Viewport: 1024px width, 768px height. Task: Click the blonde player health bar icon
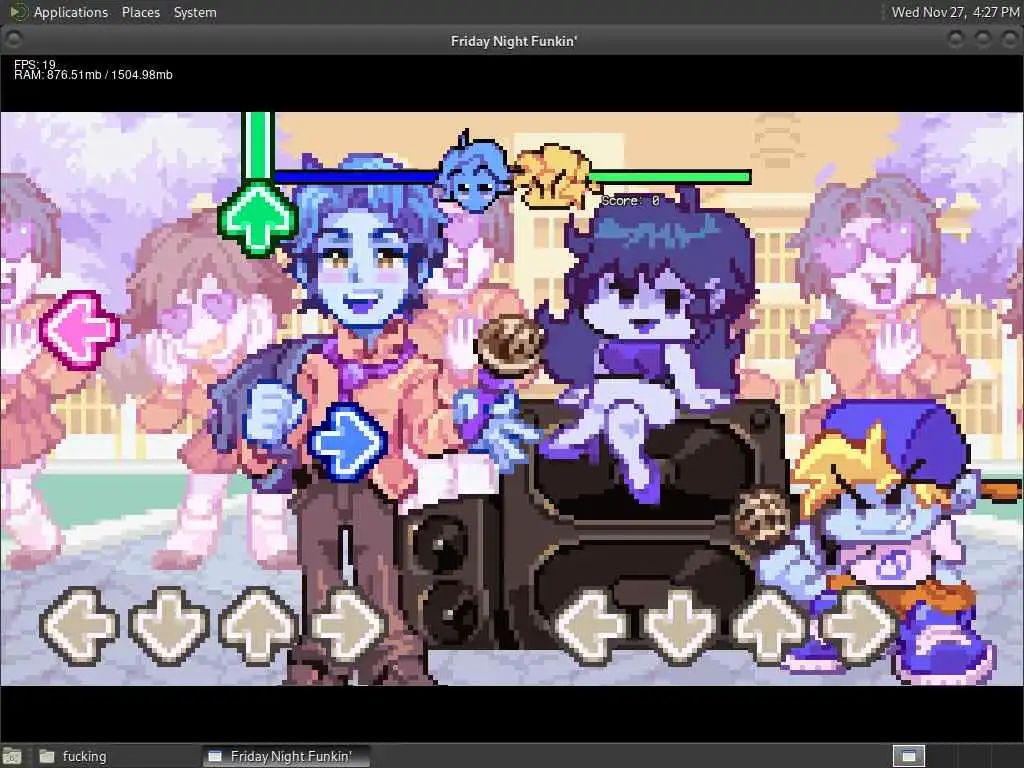click(555, 176)
